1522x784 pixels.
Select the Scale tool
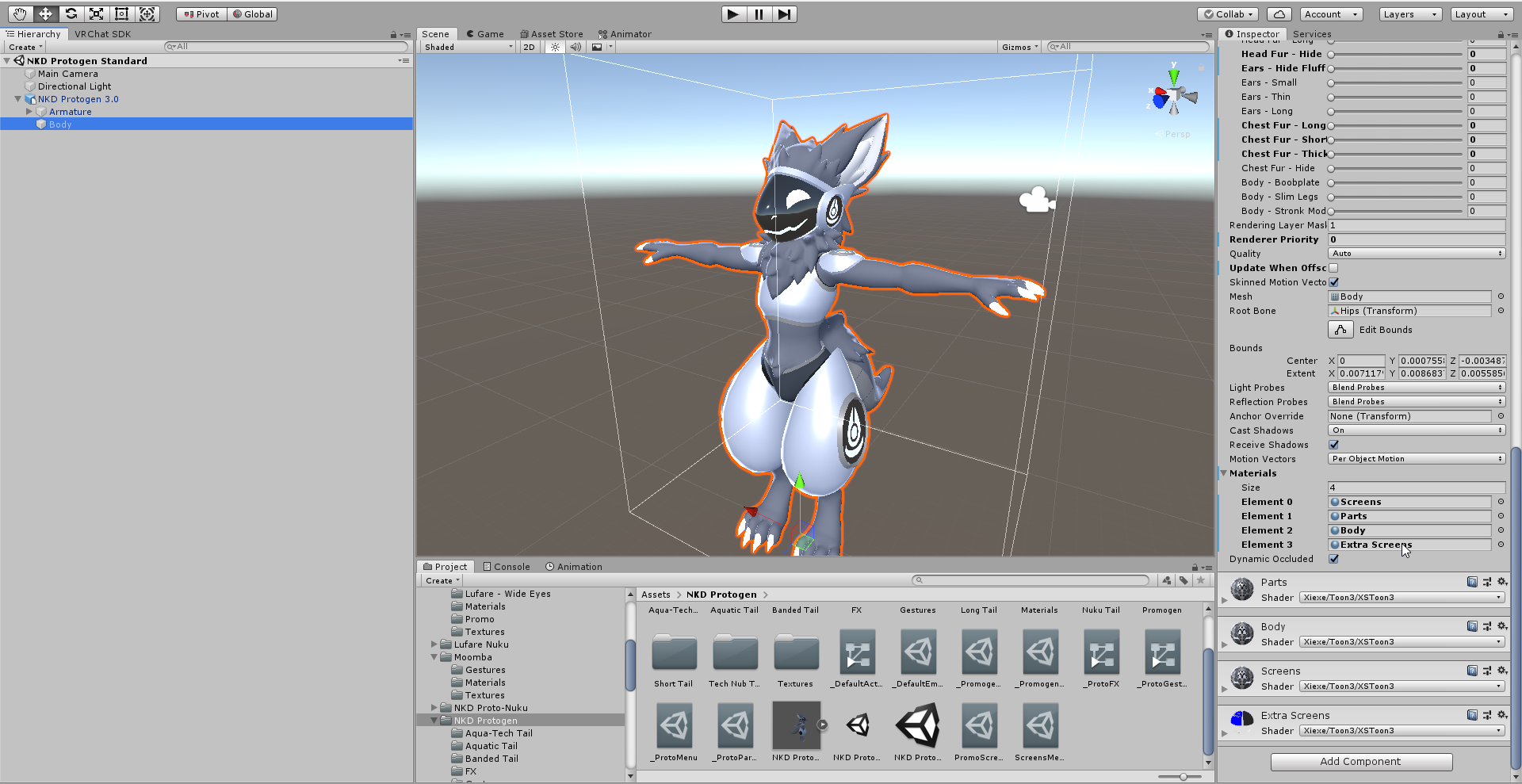point(96,13)
